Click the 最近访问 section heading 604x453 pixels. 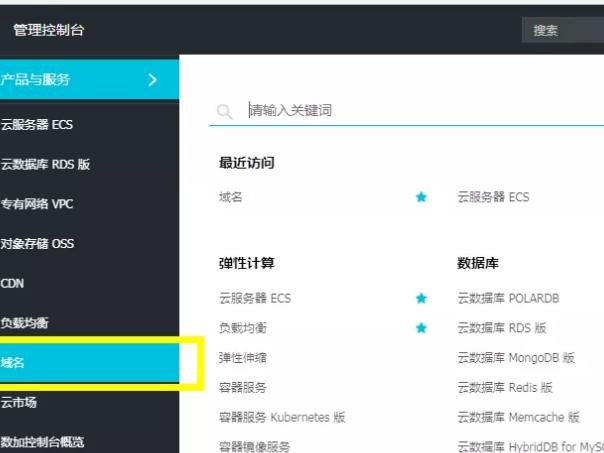(247, 163)
